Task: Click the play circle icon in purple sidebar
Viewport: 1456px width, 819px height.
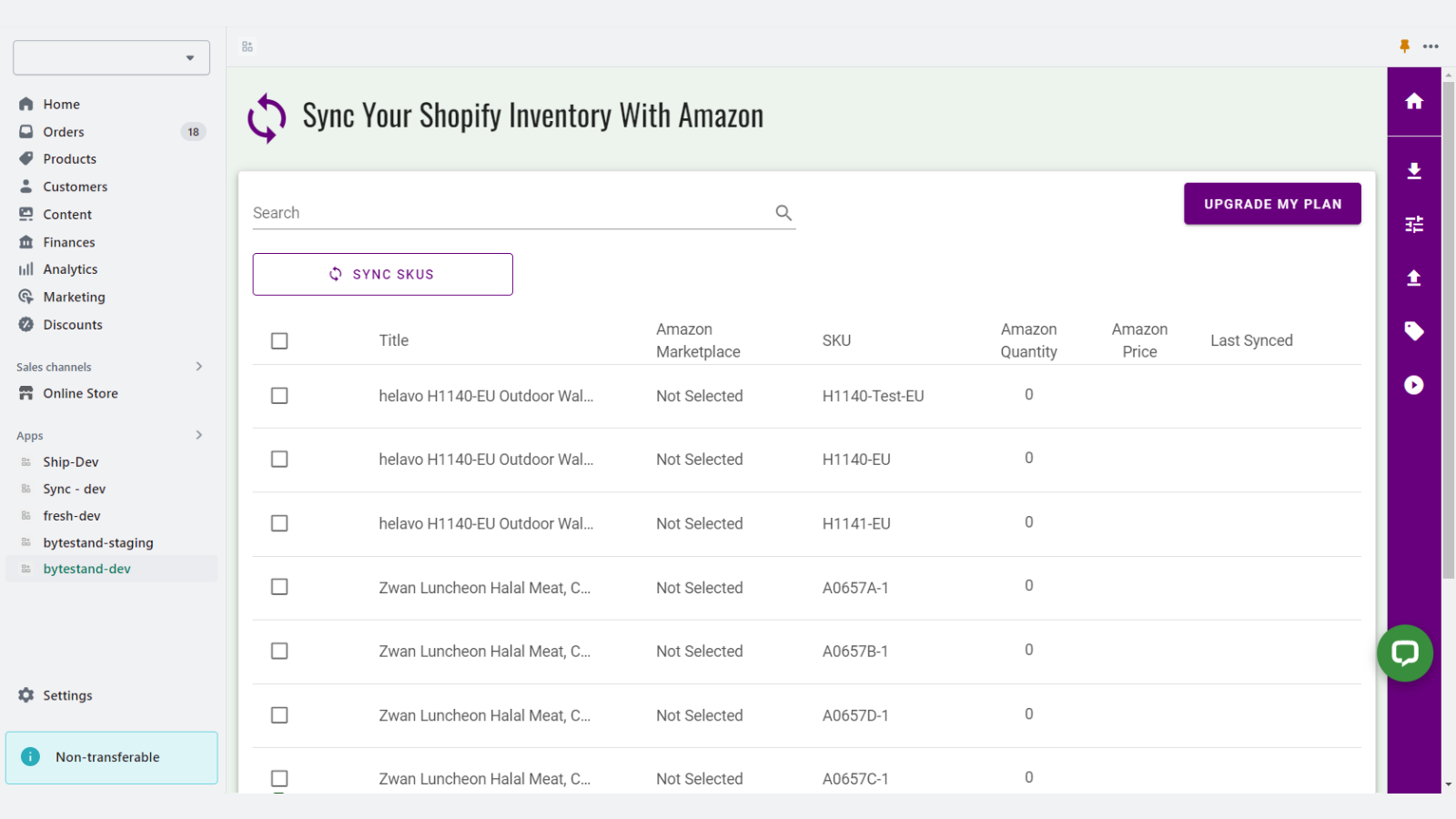Action: pos(1413,385)
